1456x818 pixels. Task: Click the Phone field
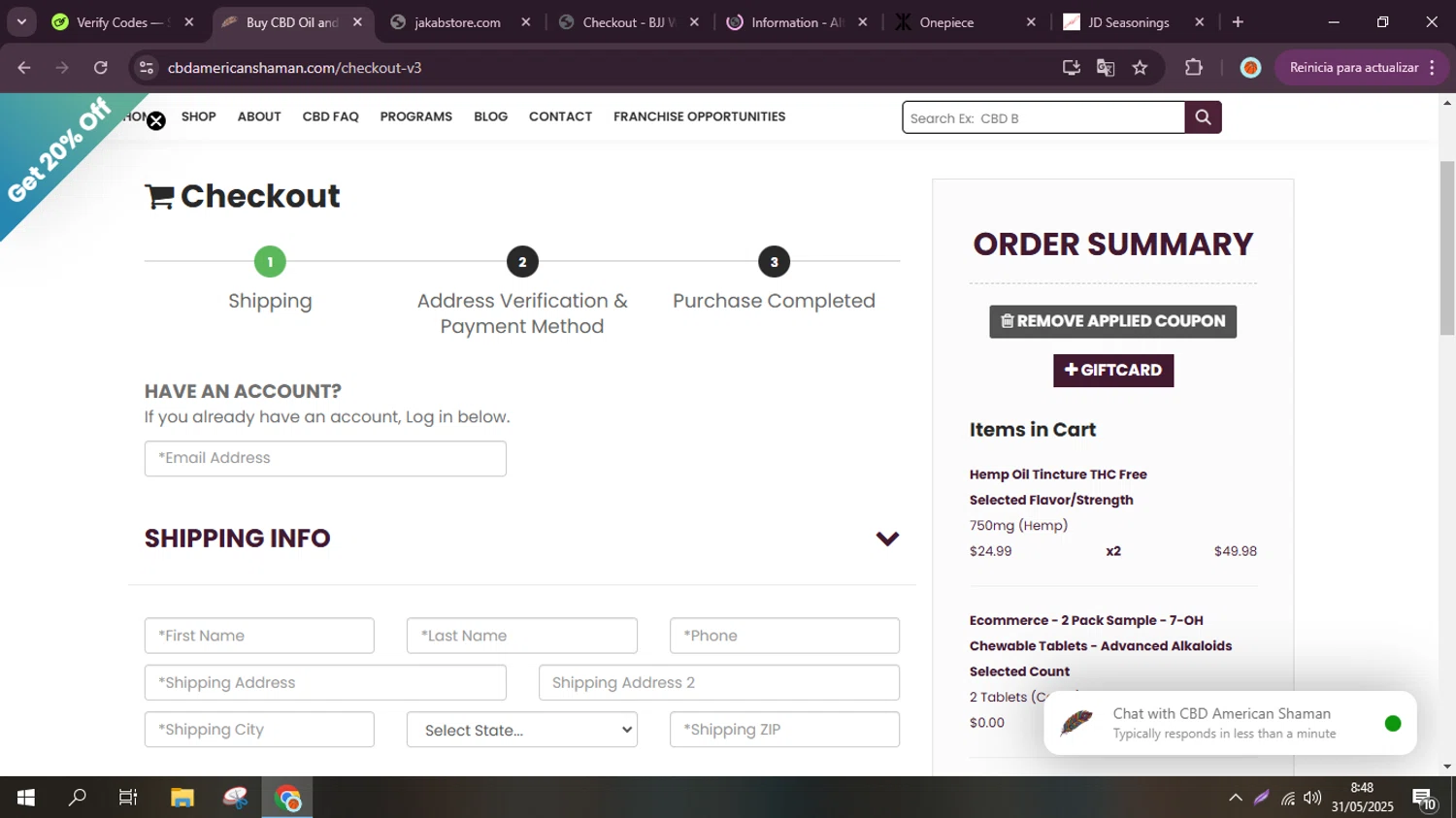[x=784, y=636]
